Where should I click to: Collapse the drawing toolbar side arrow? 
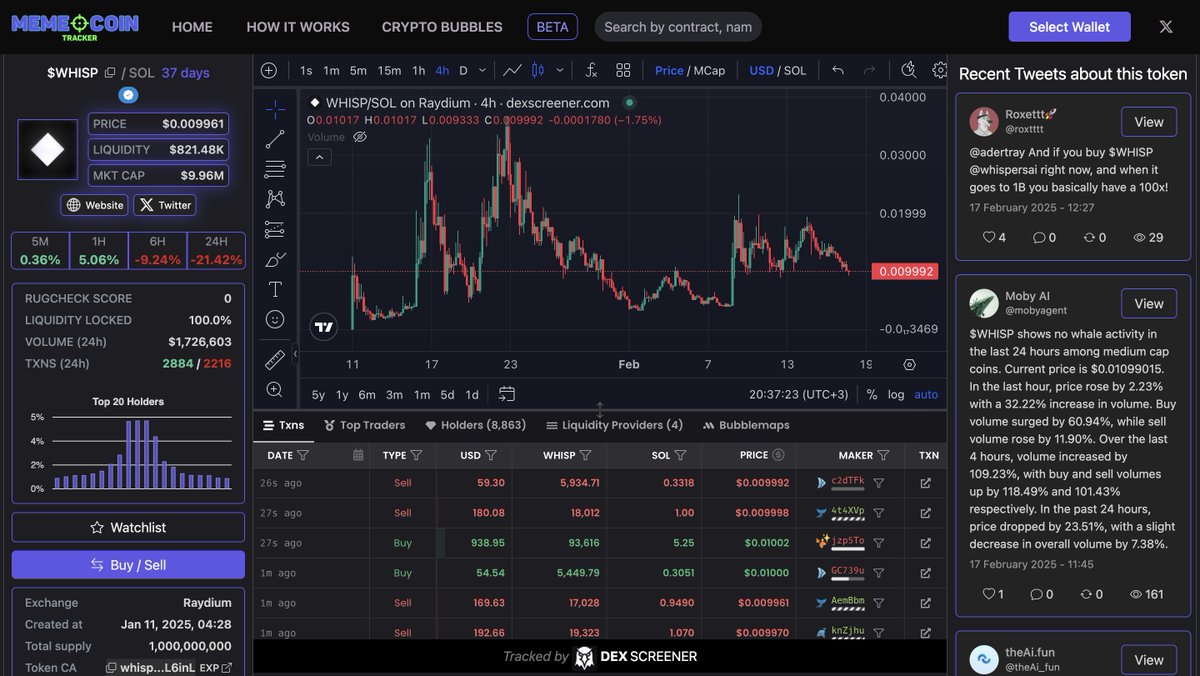tap(295, 353)
